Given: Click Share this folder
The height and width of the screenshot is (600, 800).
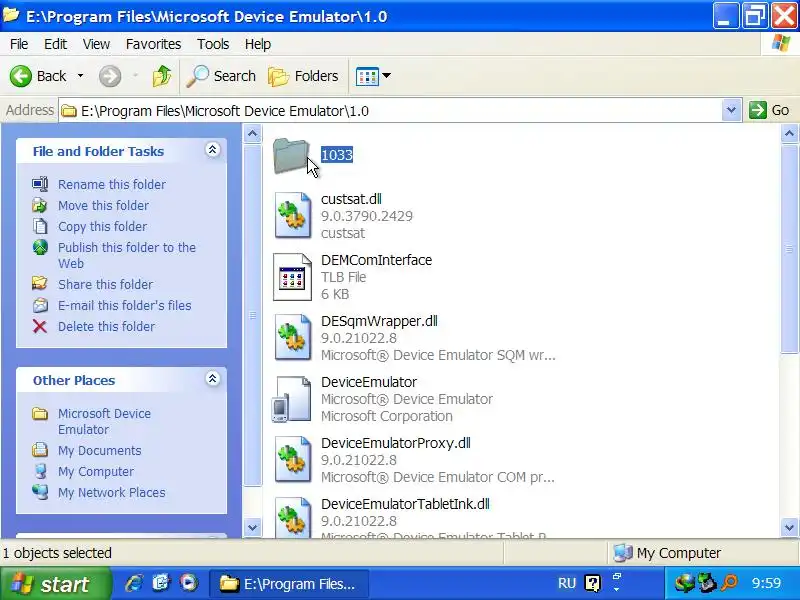Looking at the screenshot, I should (105, 284).
